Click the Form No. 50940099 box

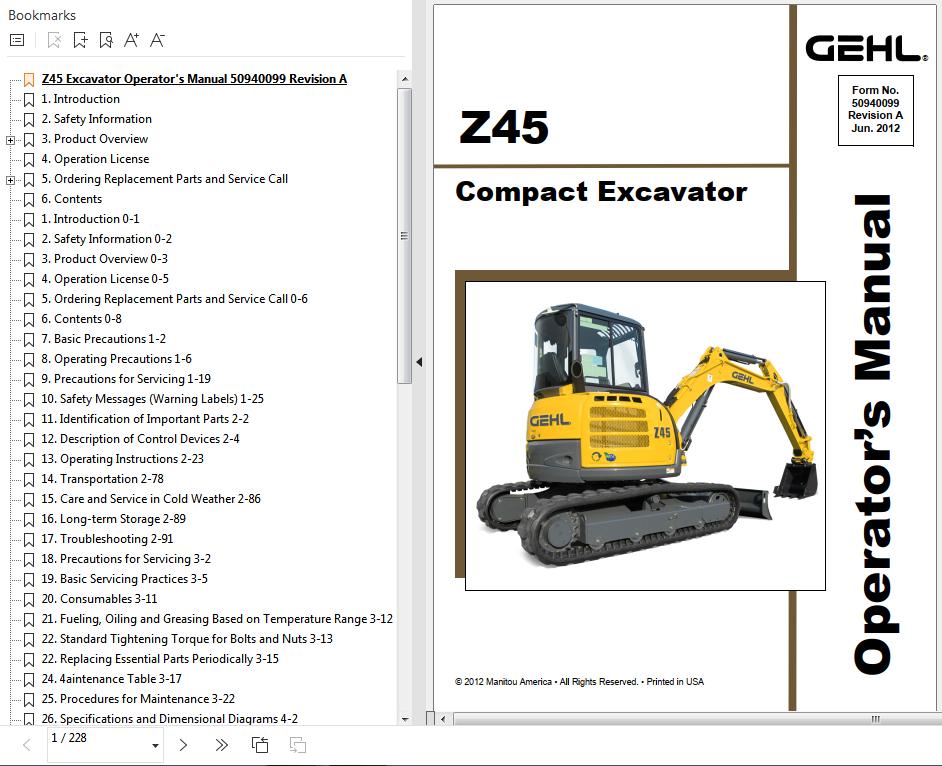tap(875, 110)
